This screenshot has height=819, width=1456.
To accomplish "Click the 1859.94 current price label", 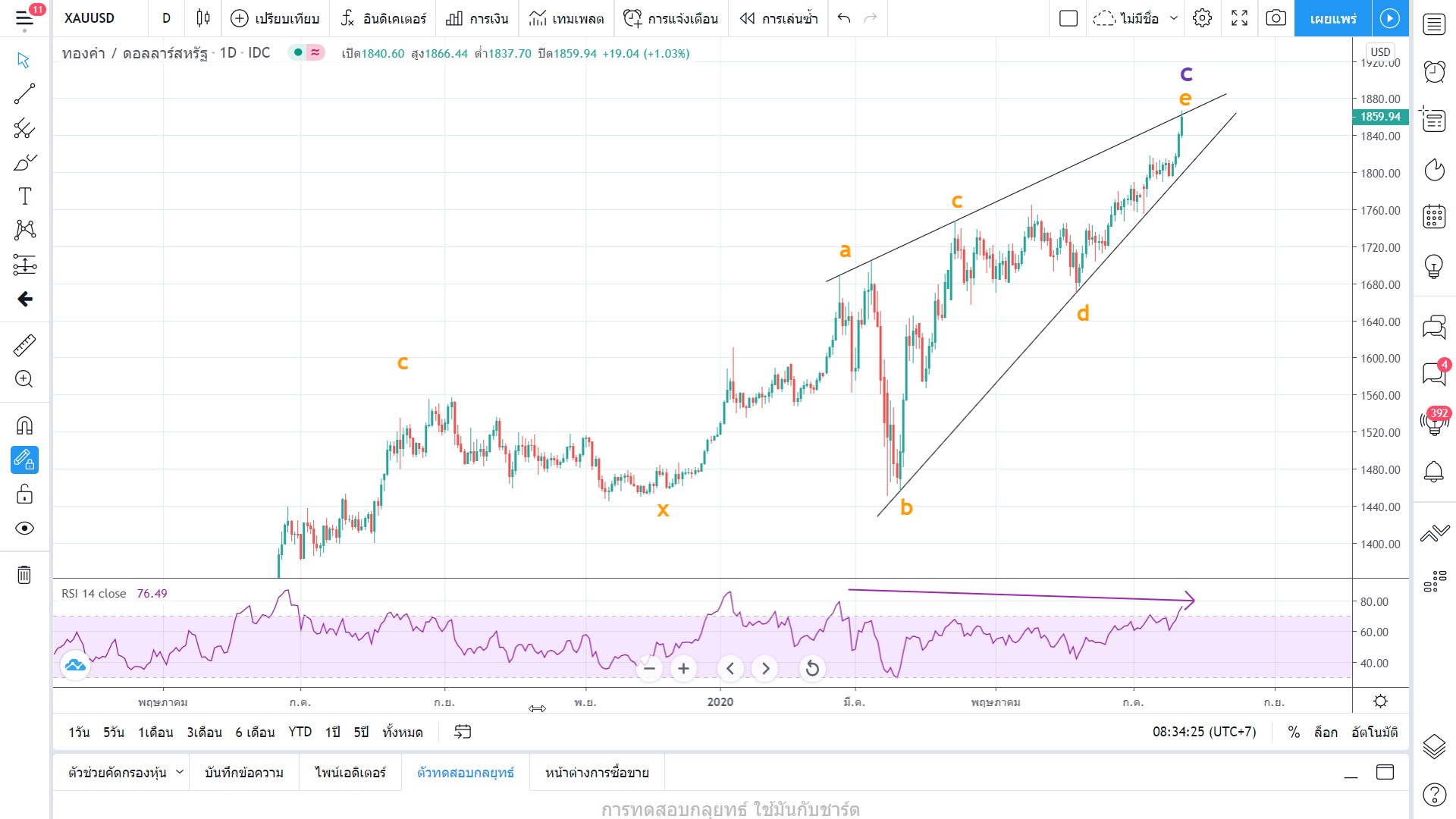I will click(1380, 117).
